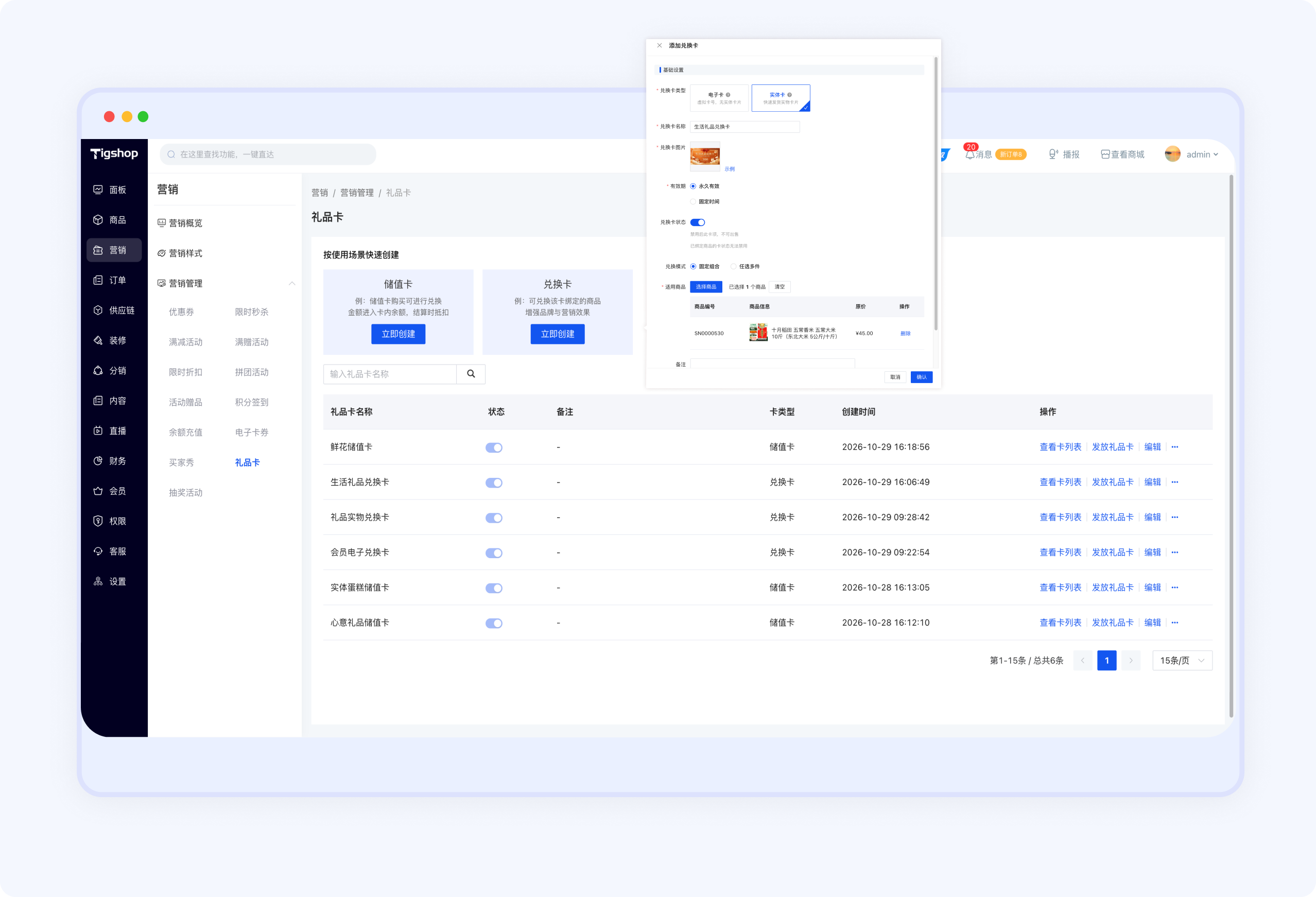
Task: Select the 电子卡 card type option
Action: click(719, 98)
